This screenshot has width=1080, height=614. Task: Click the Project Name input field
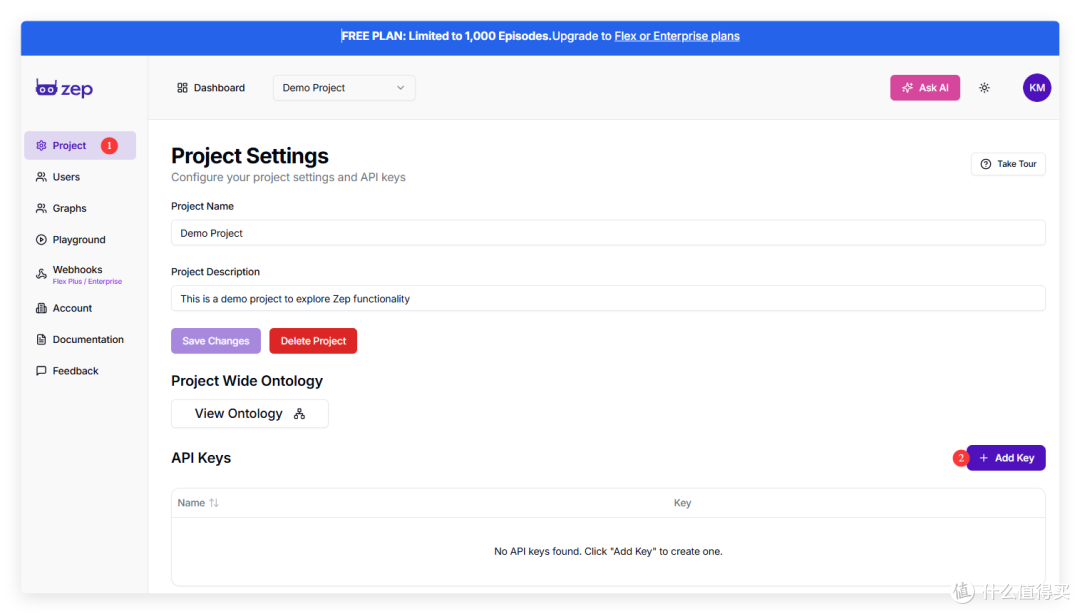coord(608,233)
